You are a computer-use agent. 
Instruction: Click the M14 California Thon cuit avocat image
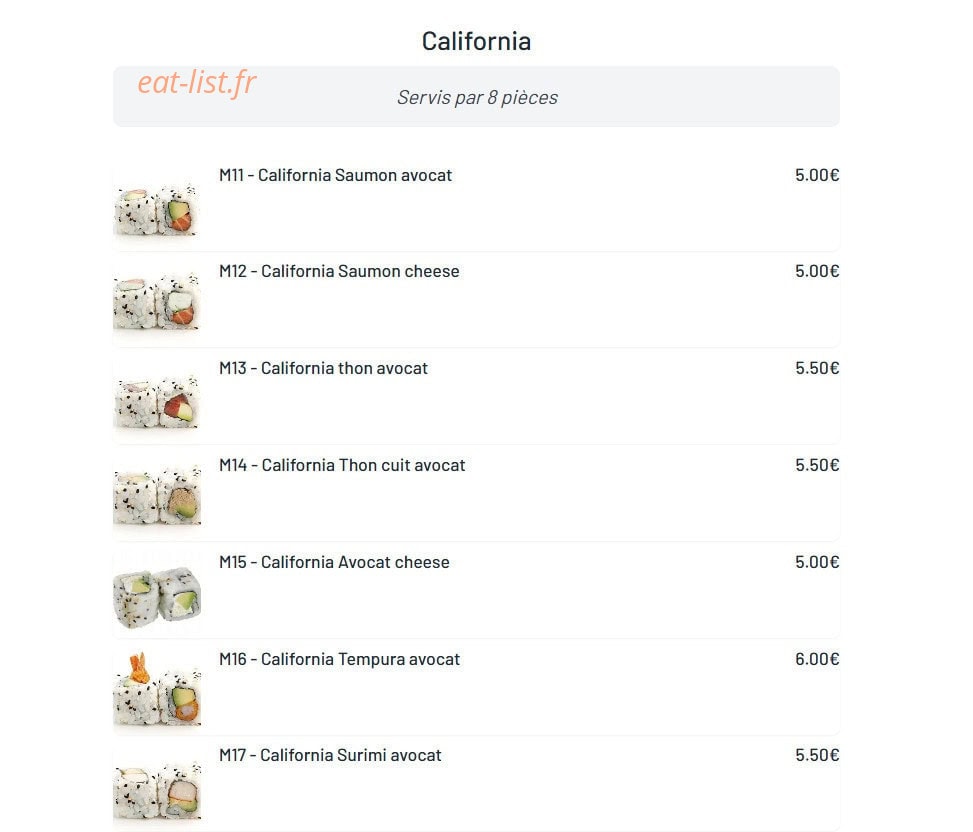[157, 497]
